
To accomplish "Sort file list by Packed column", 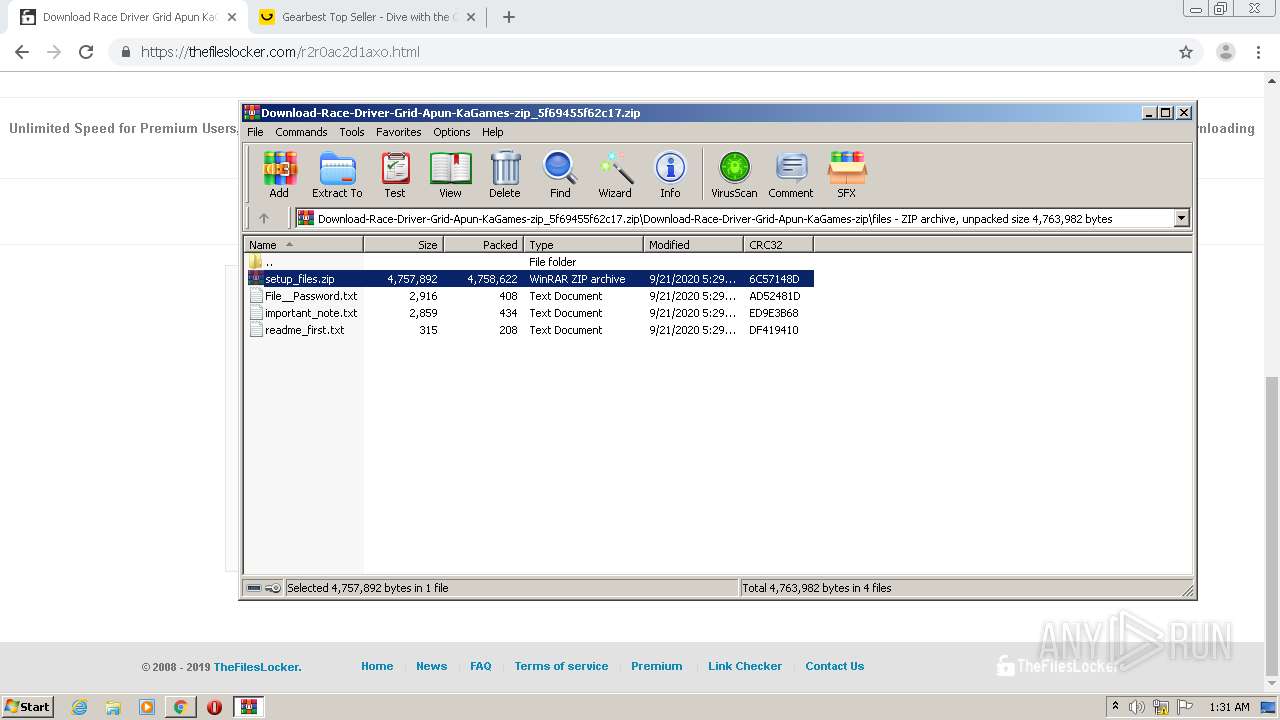I will [484, 244].
